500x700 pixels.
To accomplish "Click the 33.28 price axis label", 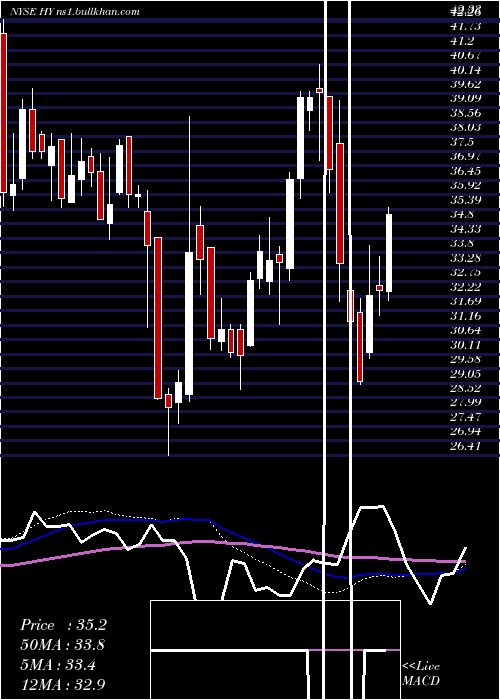I will pyautogui.click(x=466, y=258).
